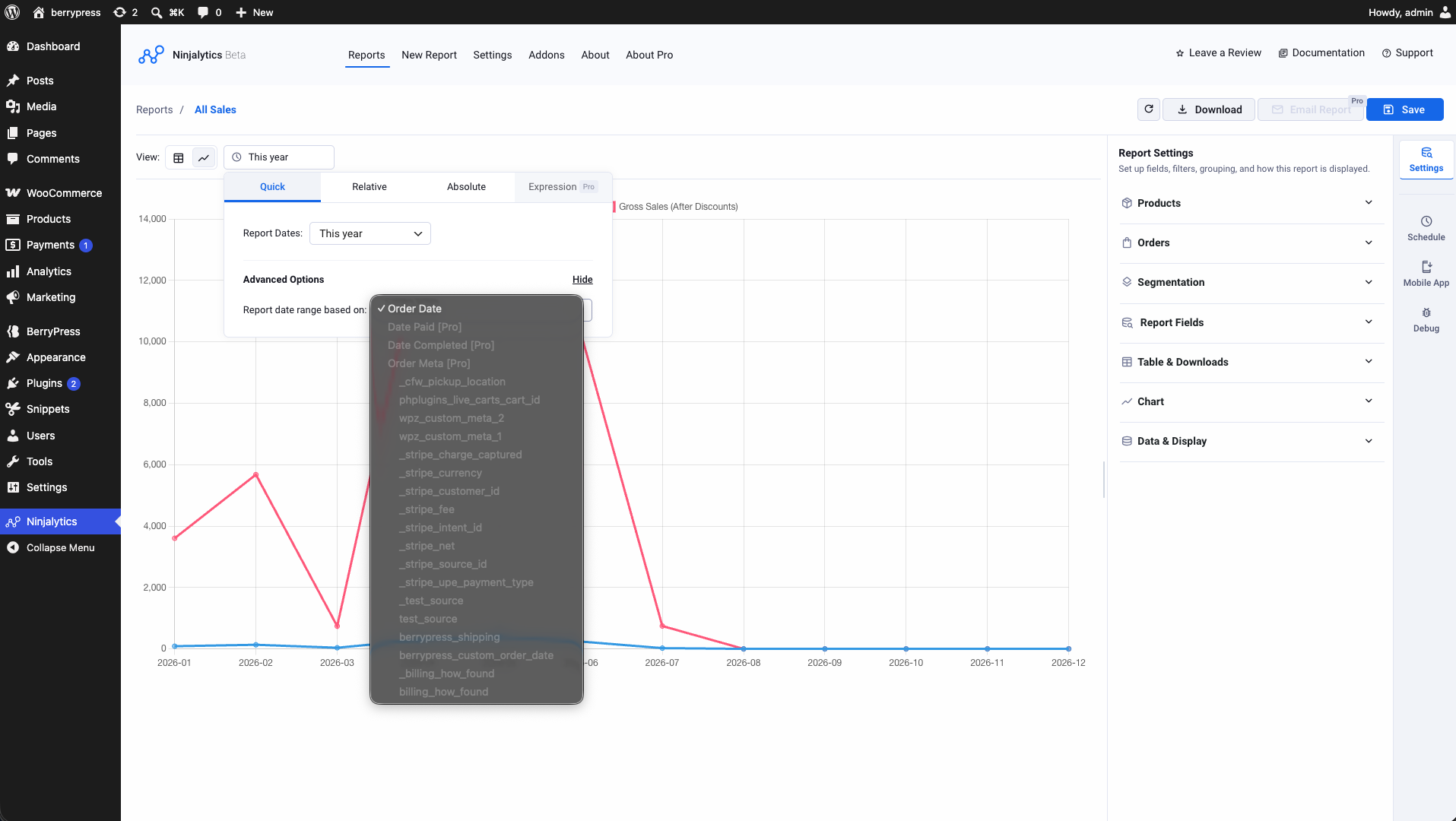Open the Support link
The height and width of the screenshot is (821, 1456).
(x=1407, y=52)
